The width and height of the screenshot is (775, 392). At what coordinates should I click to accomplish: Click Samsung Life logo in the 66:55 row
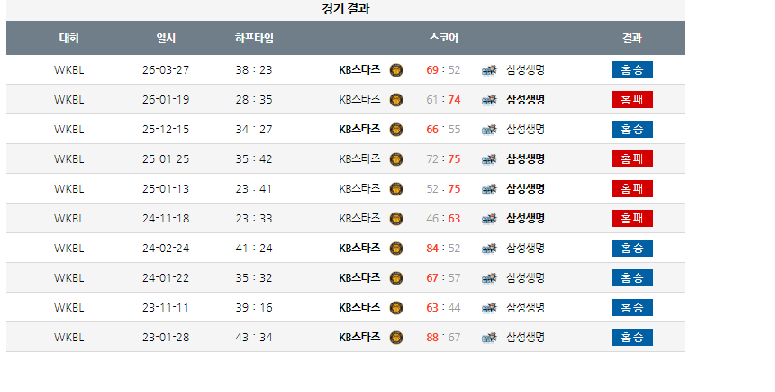489,130
